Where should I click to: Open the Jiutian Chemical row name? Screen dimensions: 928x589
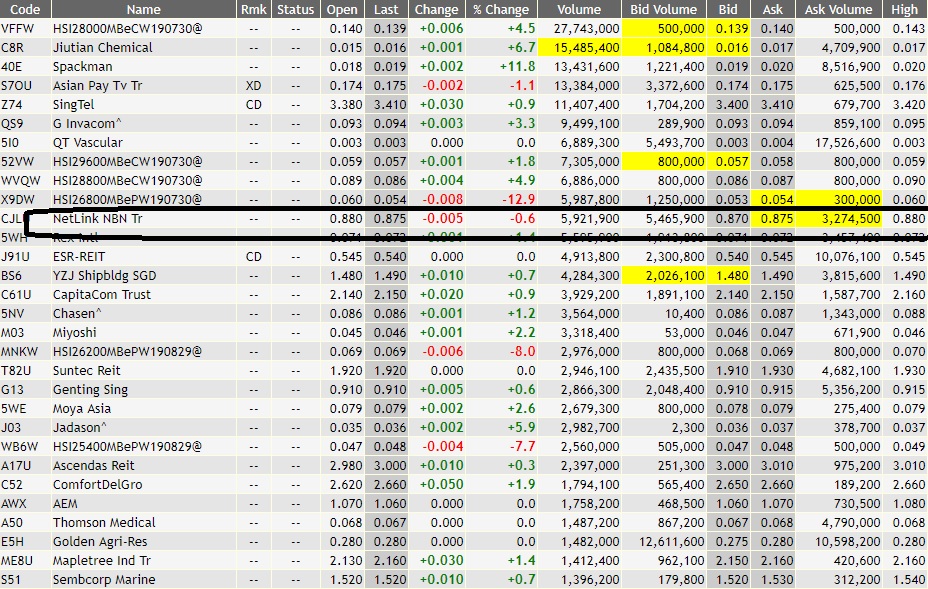click(x=102, y=47)
